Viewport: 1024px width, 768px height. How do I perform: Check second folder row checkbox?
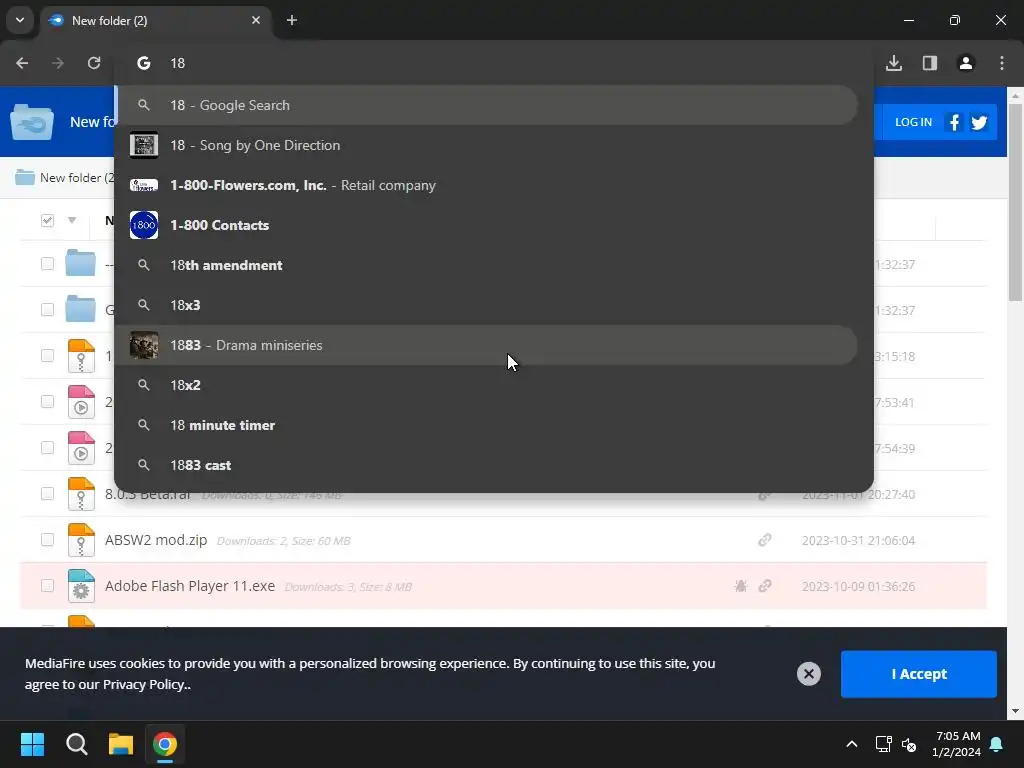47,309
